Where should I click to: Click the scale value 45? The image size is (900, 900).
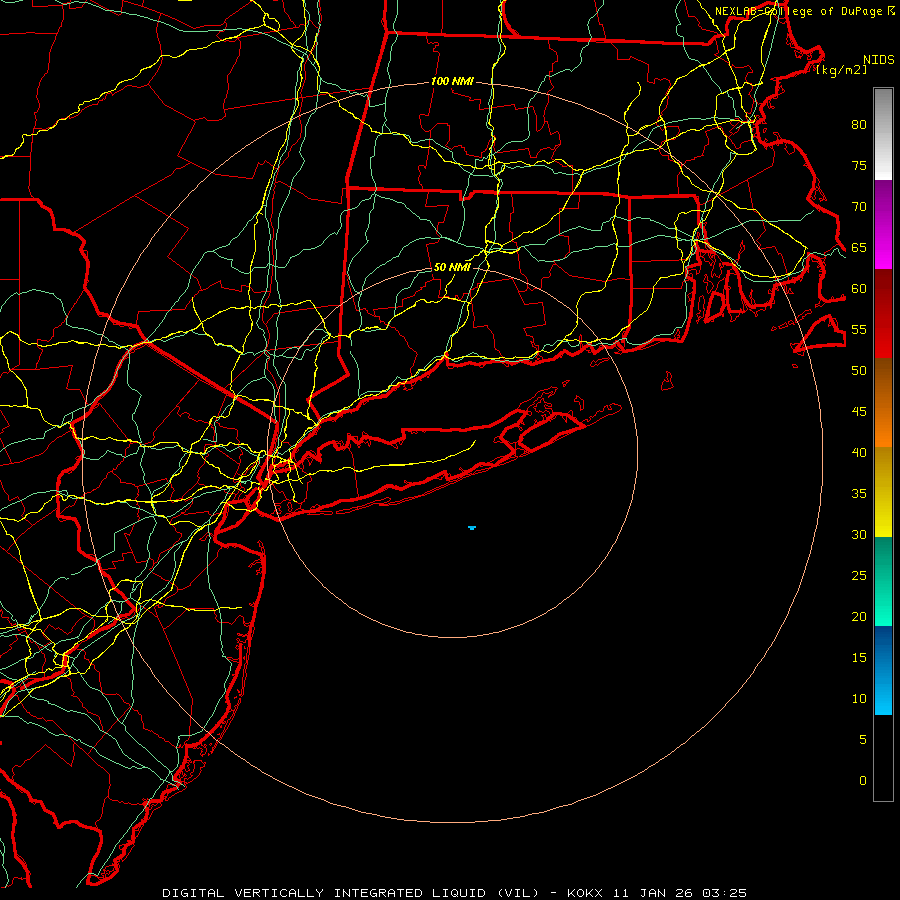[x=859, y=412]
